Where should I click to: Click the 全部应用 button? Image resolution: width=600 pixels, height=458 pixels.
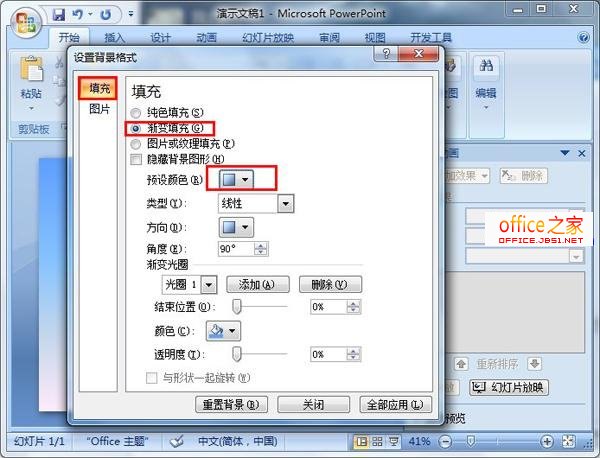click(x=395, y=404)
